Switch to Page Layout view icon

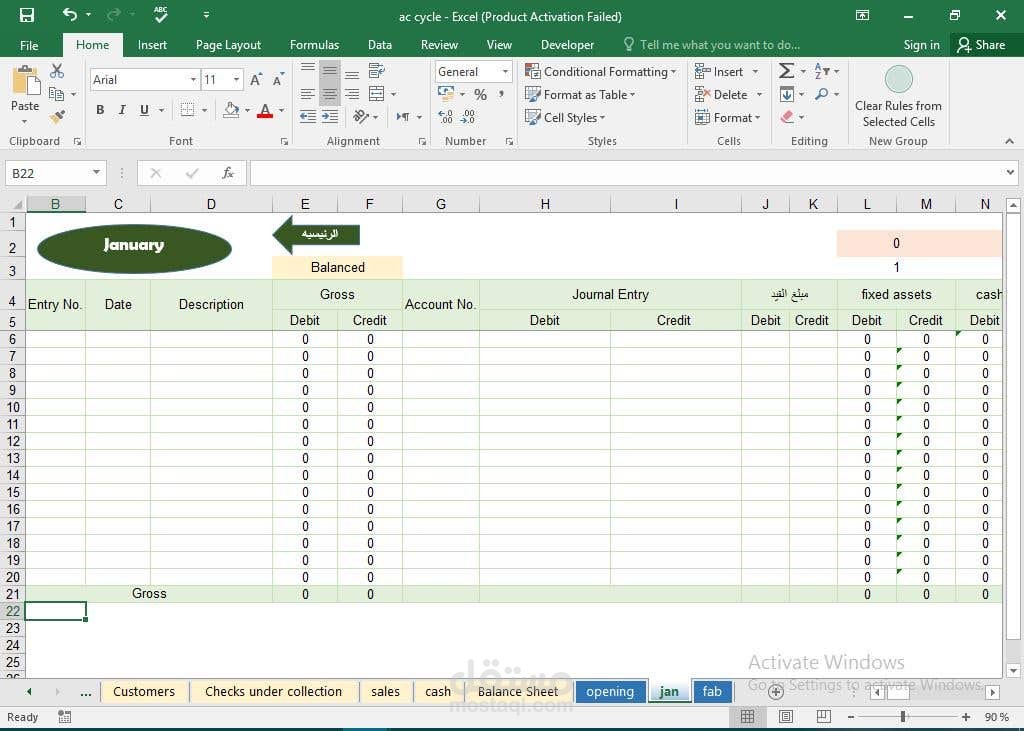pyautogui.click(x=786, y=717)
